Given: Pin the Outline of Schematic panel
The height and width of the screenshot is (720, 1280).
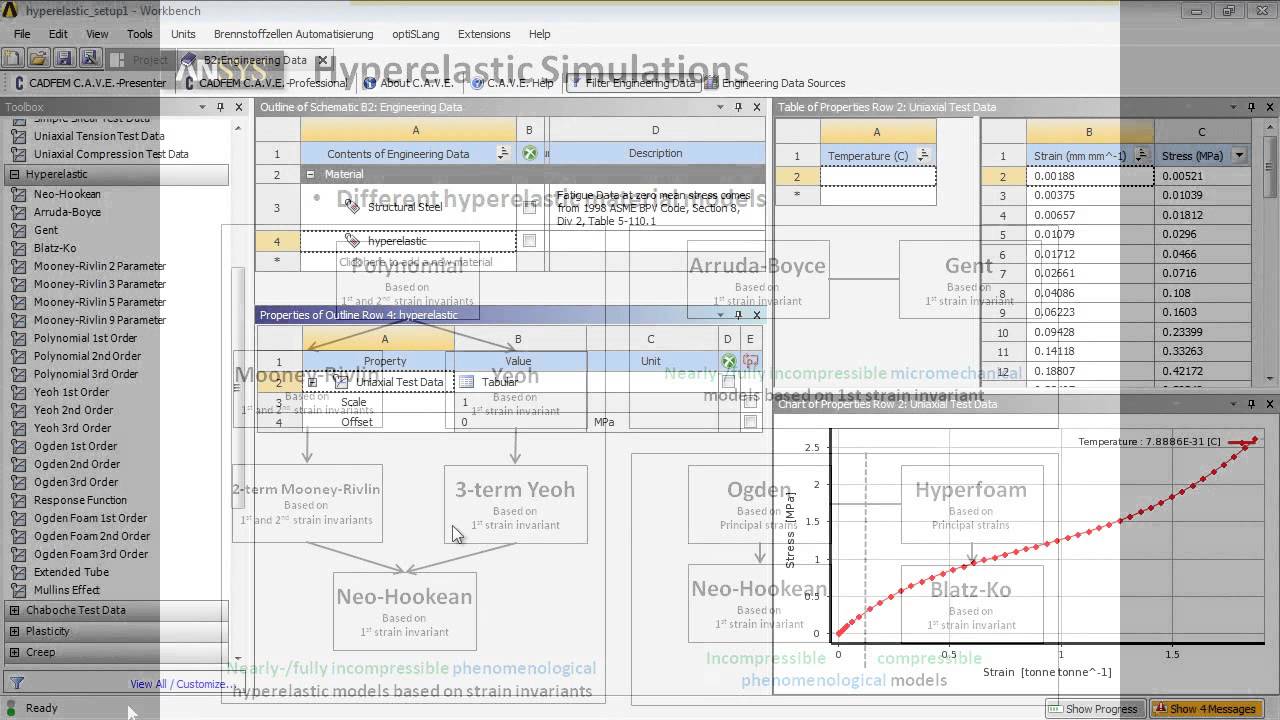Looking at the screenshot, I should (738, 107).
